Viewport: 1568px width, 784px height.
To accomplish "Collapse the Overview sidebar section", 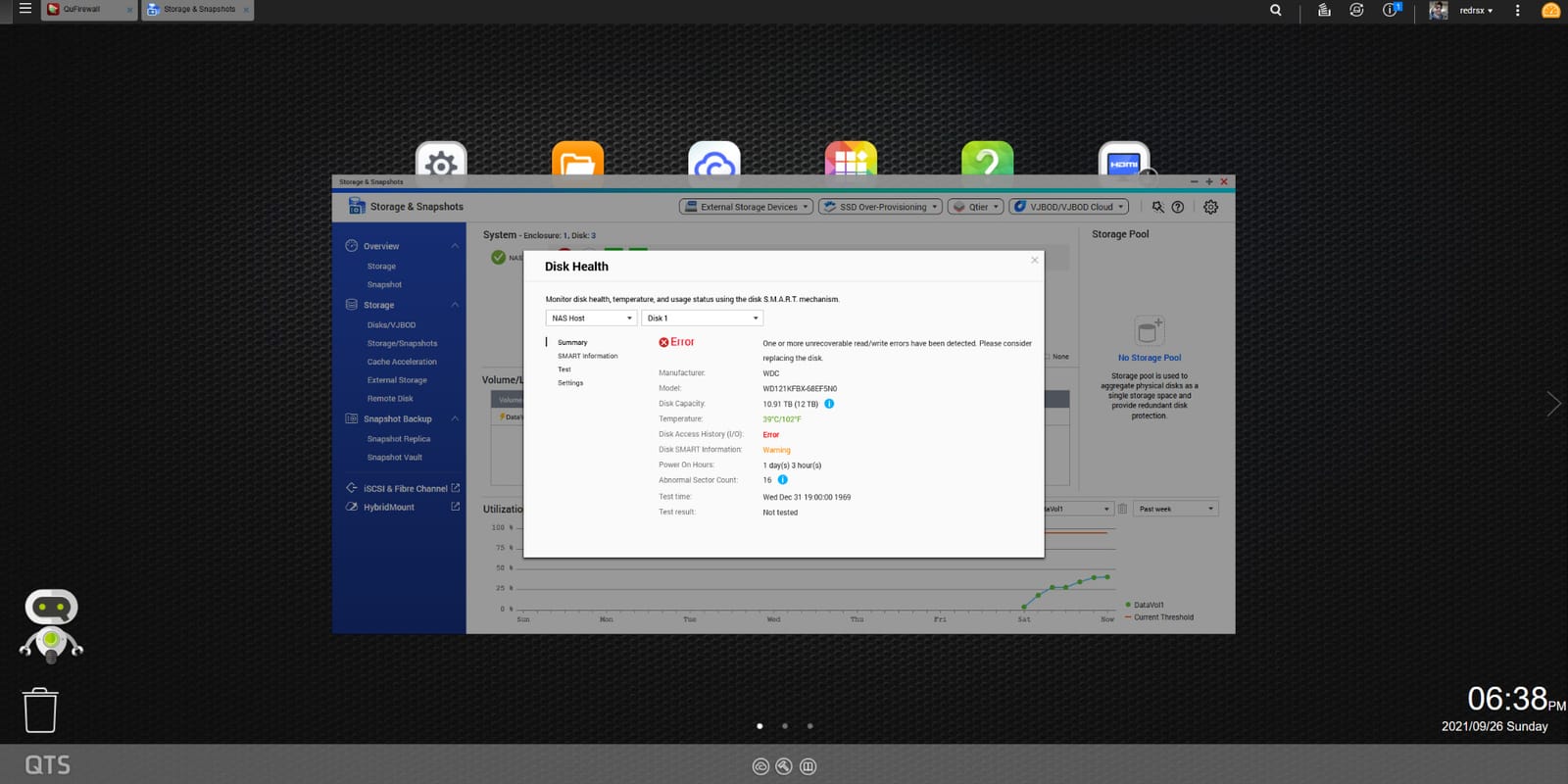I will point(455,246).
